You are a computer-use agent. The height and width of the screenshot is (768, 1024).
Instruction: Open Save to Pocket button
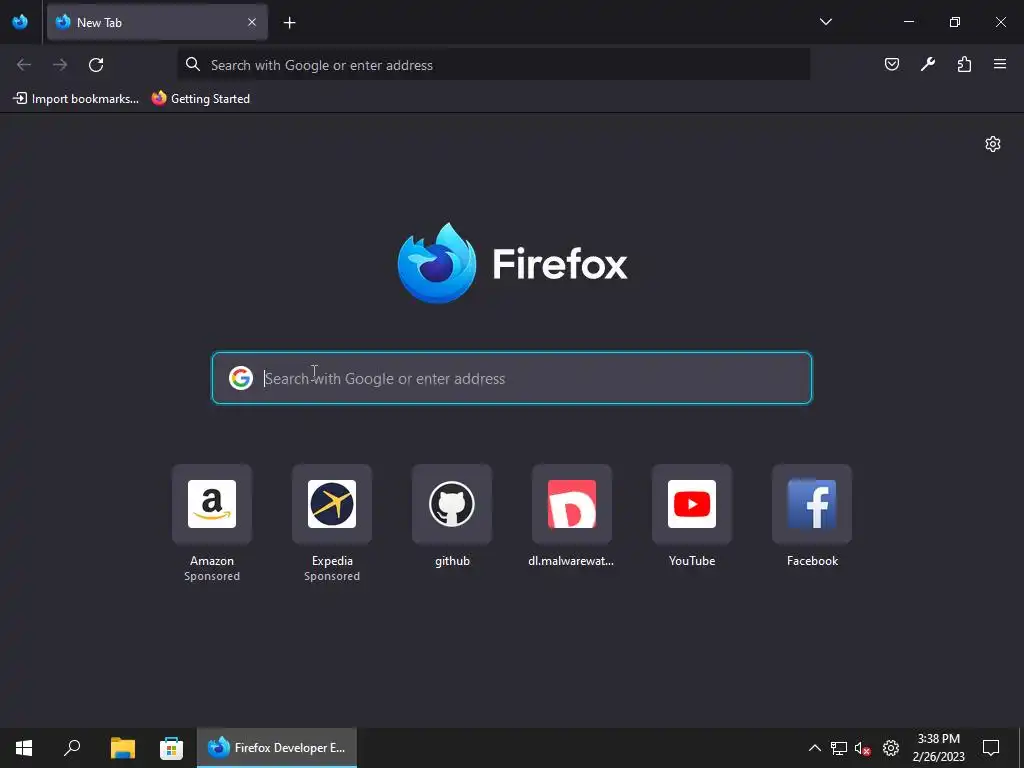point(891,64)
